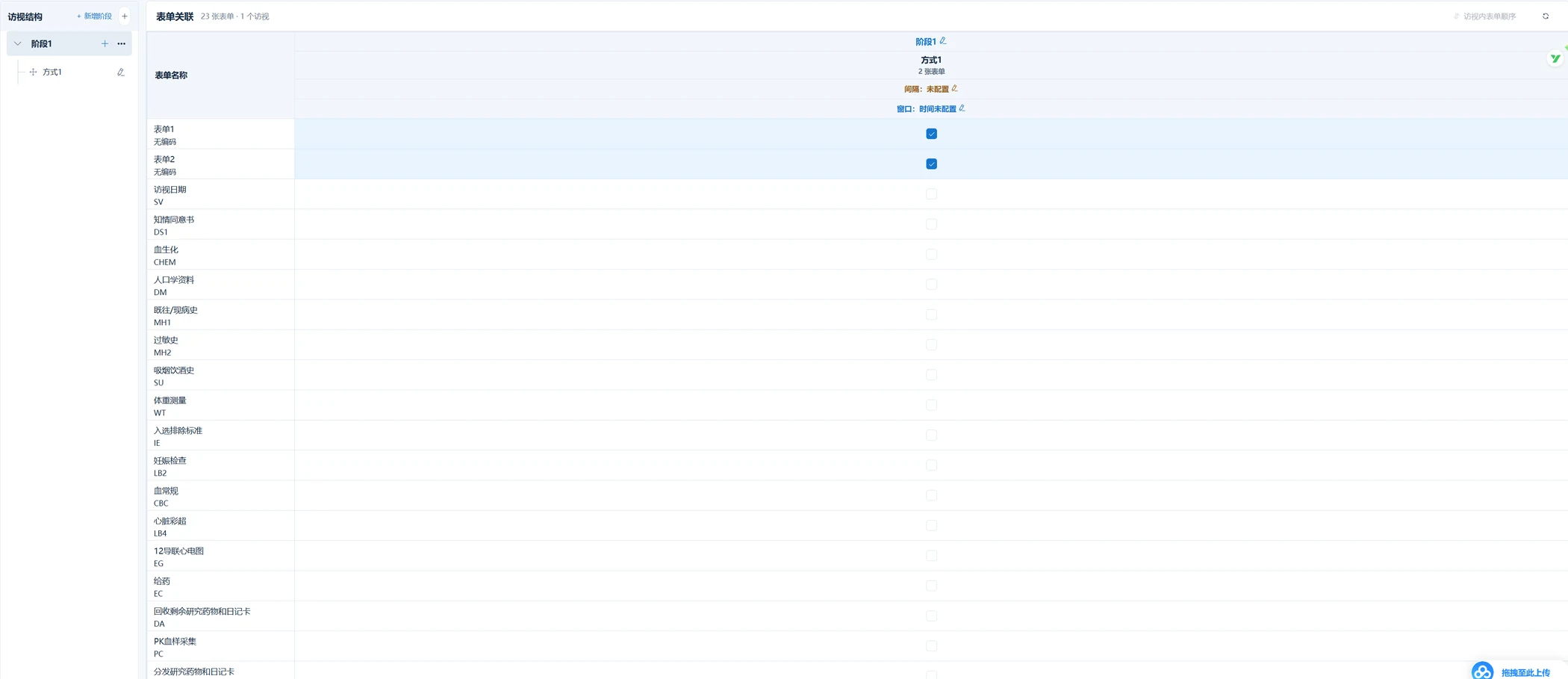
Task: Click the refresh icon in the top right
Action: pyautogui.click(x=1546, y=16)
